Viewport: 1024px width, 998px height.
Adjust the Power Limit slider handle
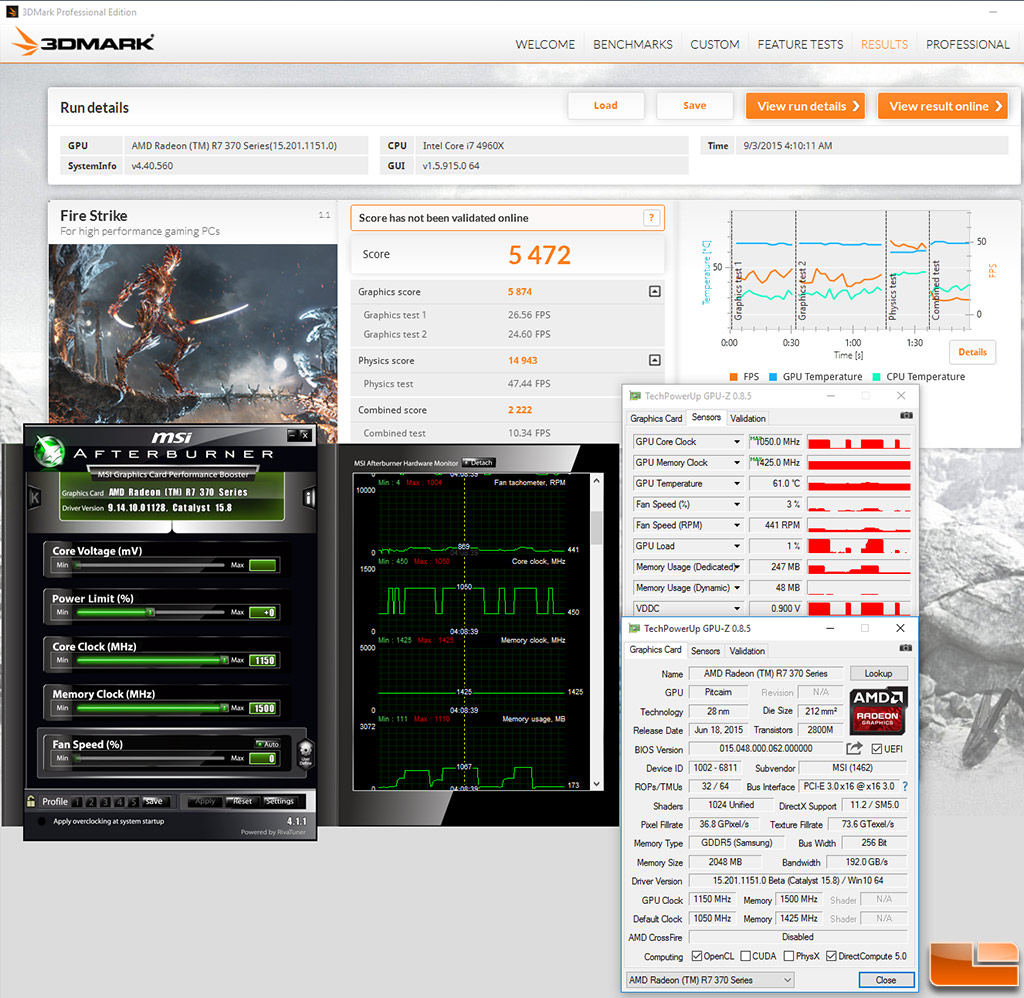[x=150, y=612]
